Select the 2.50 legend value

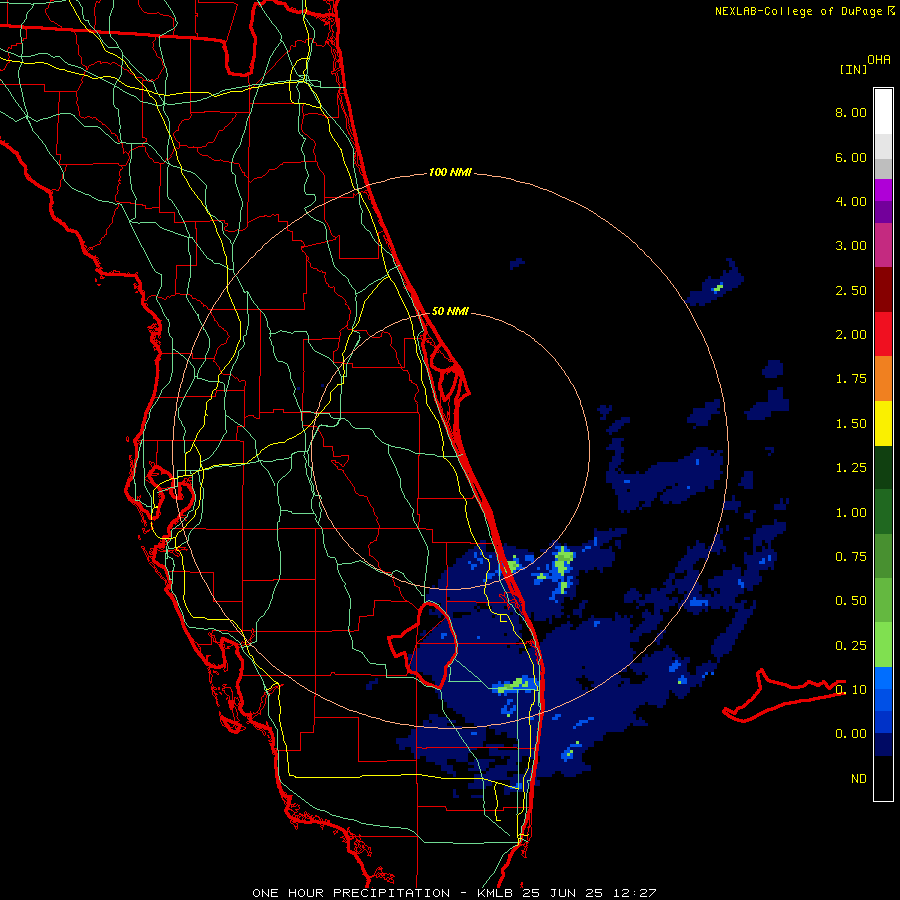(851, 290)
